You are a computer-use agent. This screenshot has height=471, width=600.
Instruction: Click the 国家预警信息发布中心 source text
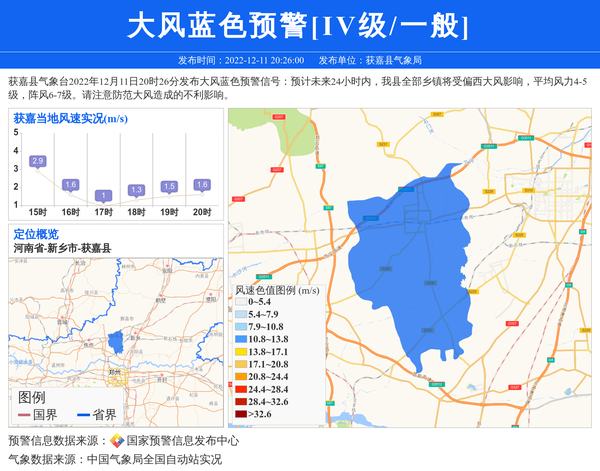click(x=183, y=441)
